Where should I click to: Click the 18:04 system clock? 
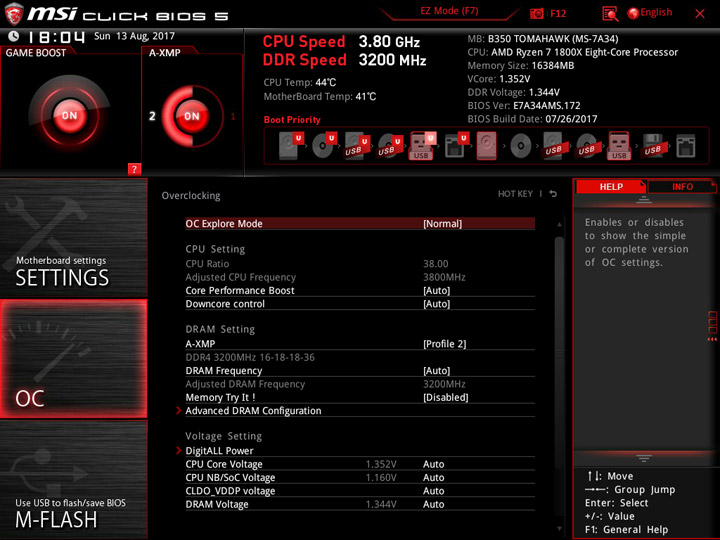coord(56,37)
